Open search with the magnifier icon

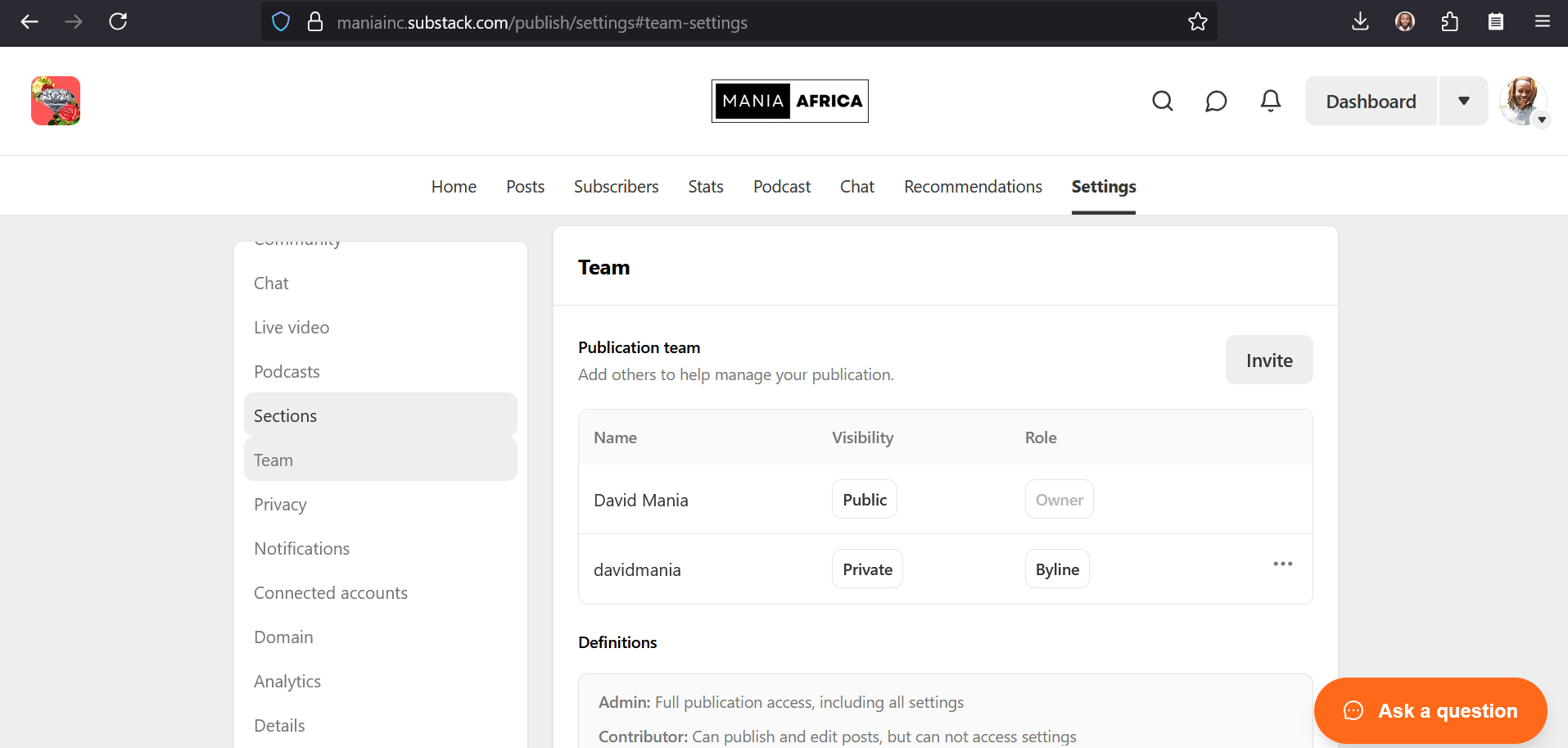pos(1163,101)
